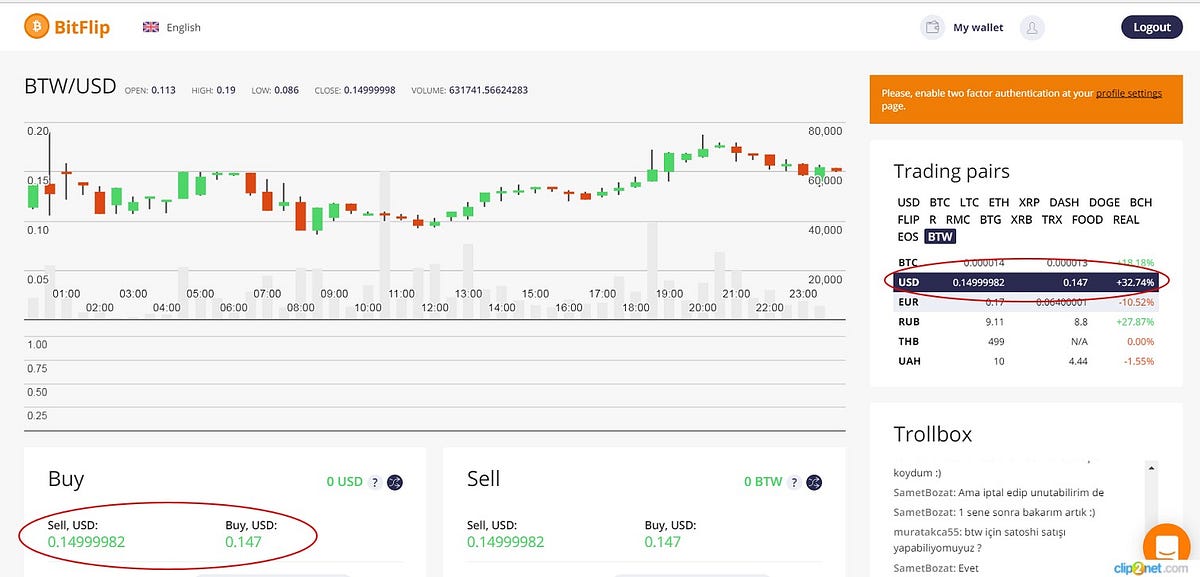Select the XRB trading pair tab
This screenshot has width=1200, height=577.
coord(1021,219)
